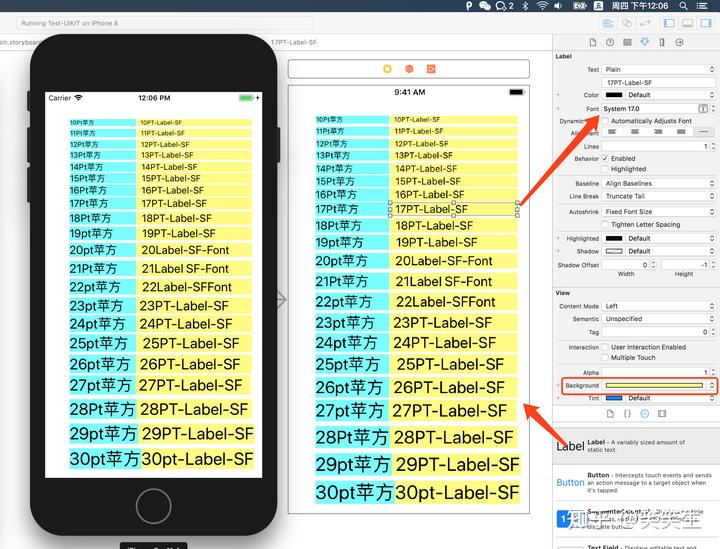Show the Code Snippet library
Image resolution: width=720 pixels, height=549 pixels.
(x=627, y=414)
